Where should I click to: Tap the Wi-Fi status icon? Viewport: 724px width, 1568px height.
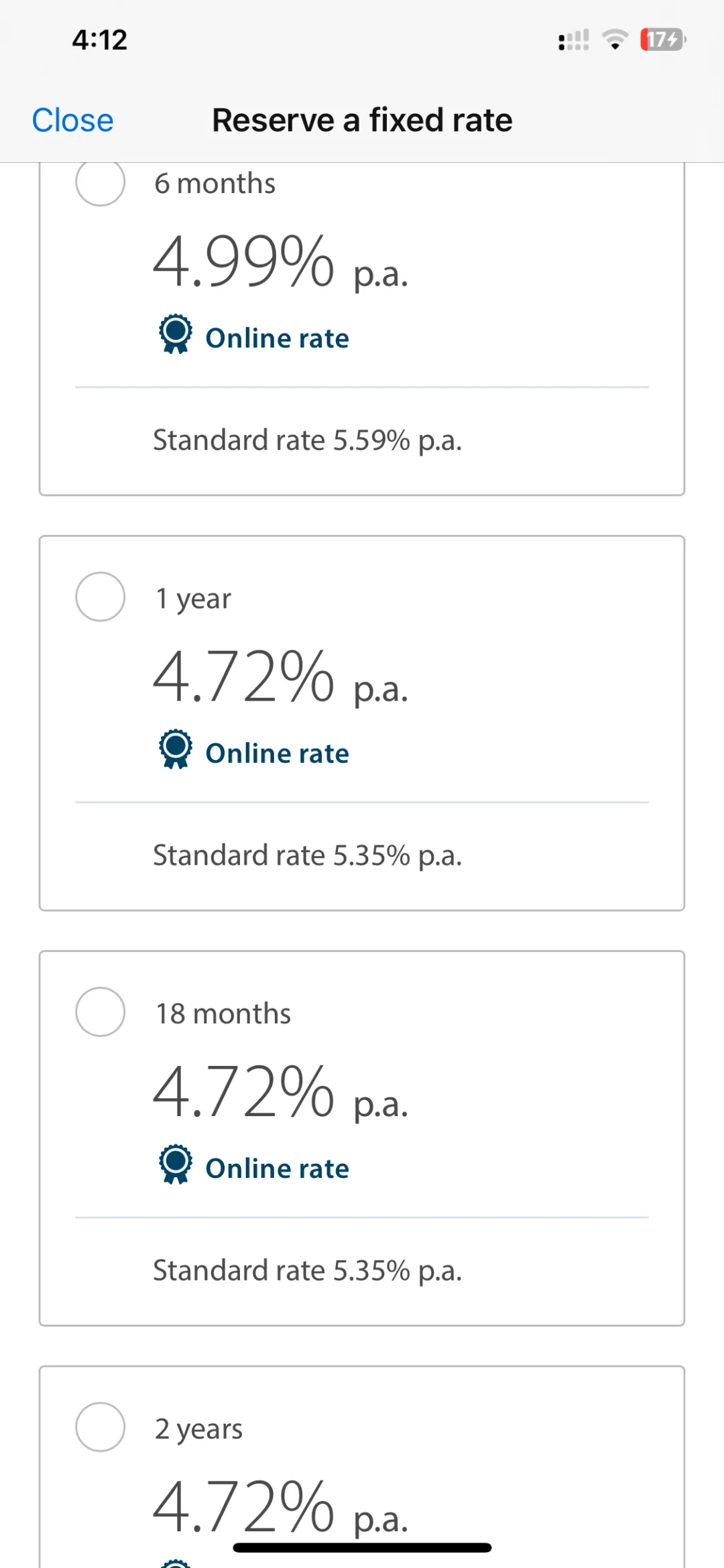(615, 40)
